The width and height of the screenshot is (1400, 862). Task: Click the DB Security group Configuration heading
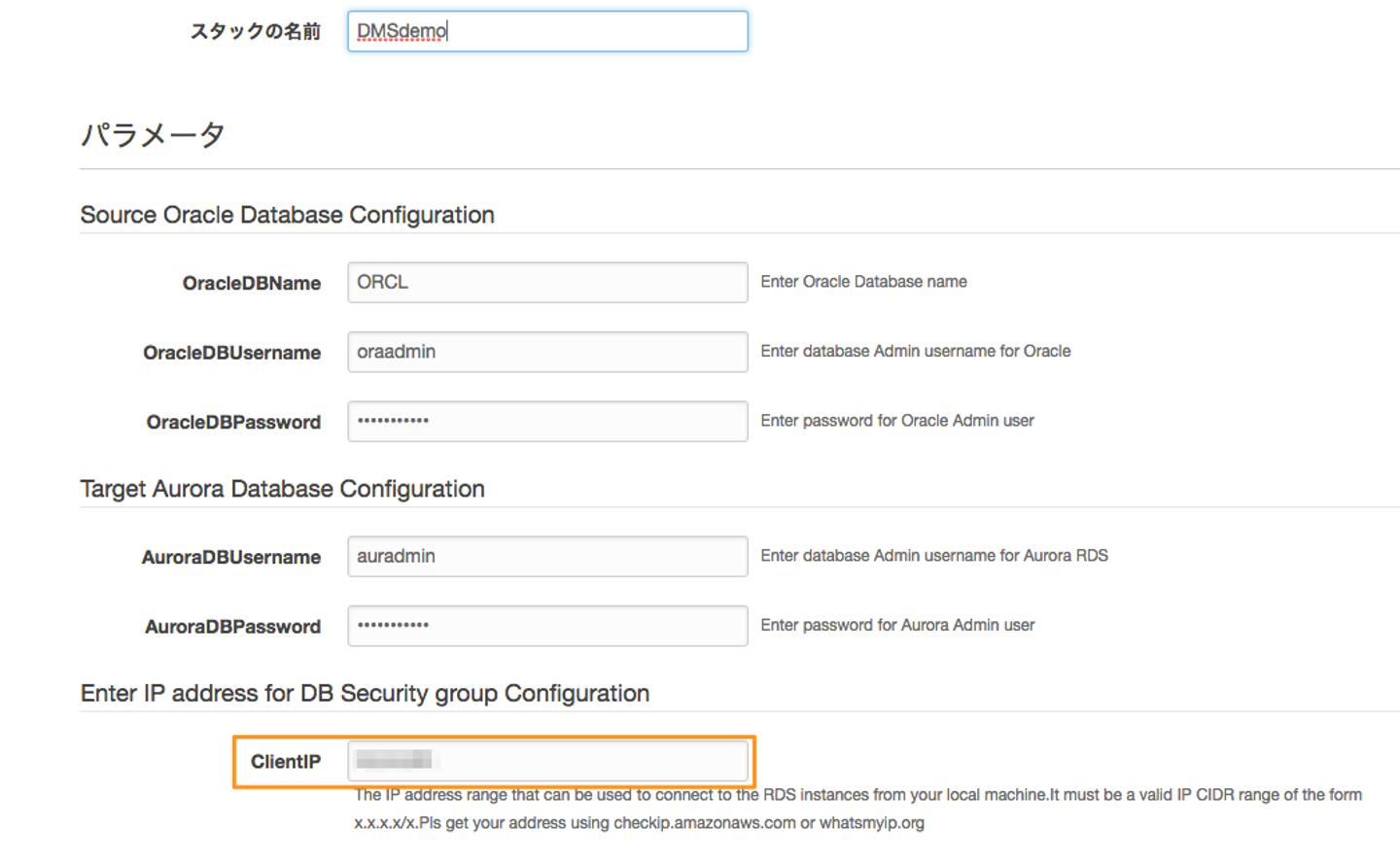click(x=365, y=694)
